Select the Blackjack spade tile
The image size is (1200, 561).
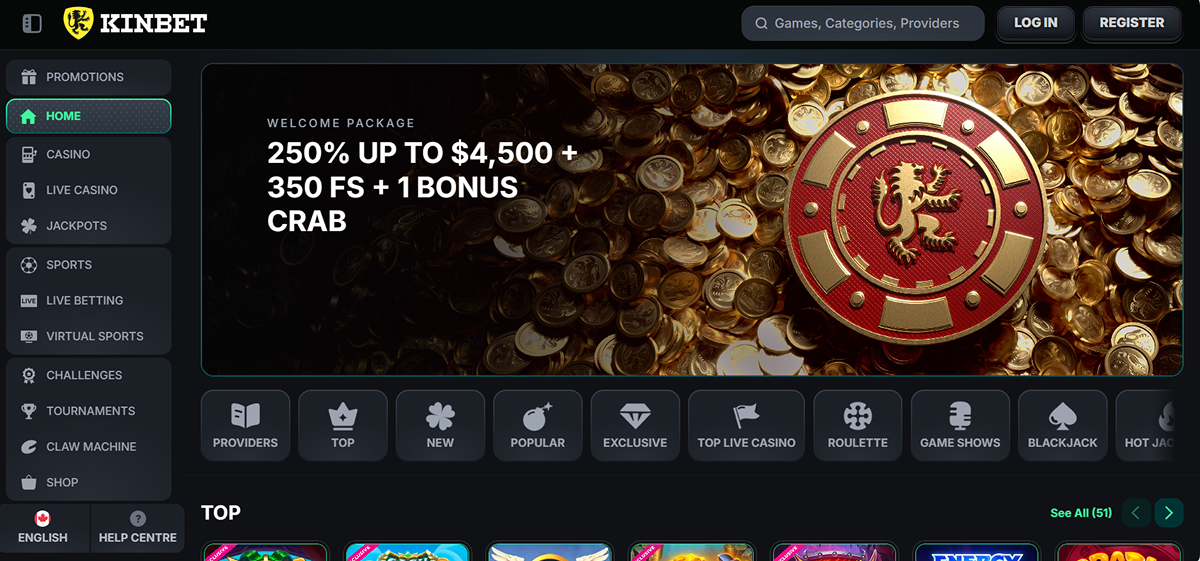point(1063,425)
